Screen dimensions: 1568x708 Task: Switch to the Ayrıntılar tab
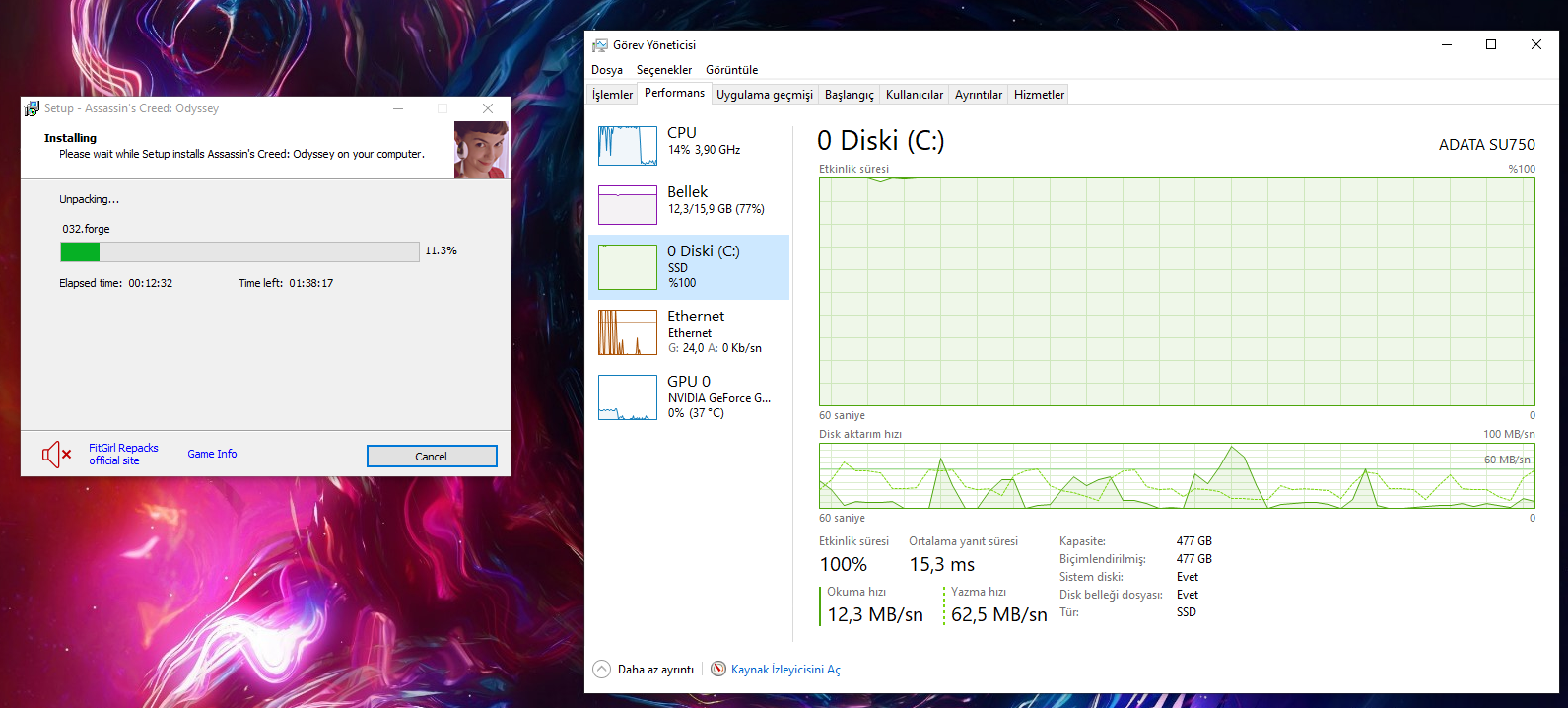(x=979, y=95)
